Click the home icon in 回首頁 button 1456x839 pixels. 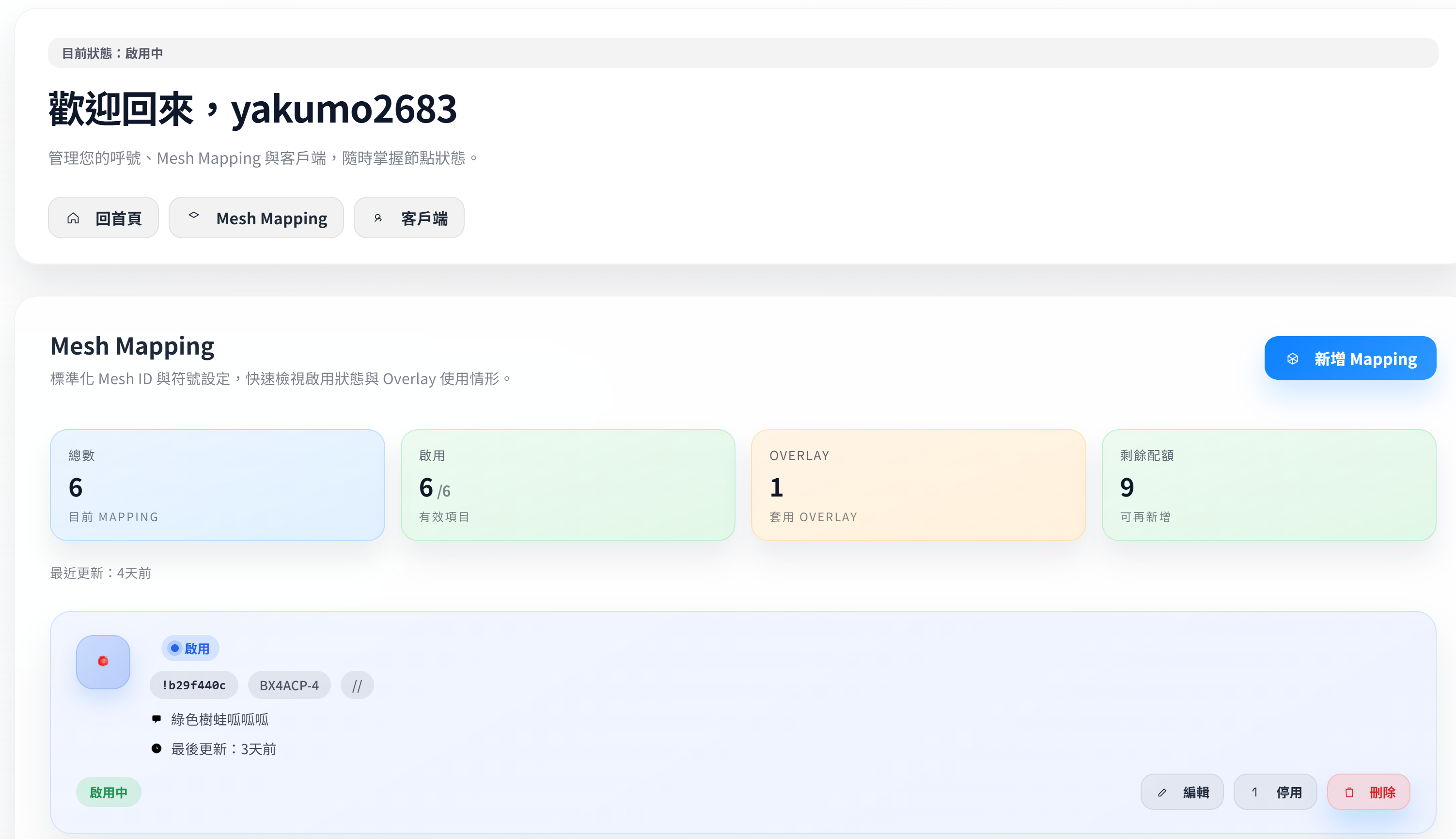point(73,218)
